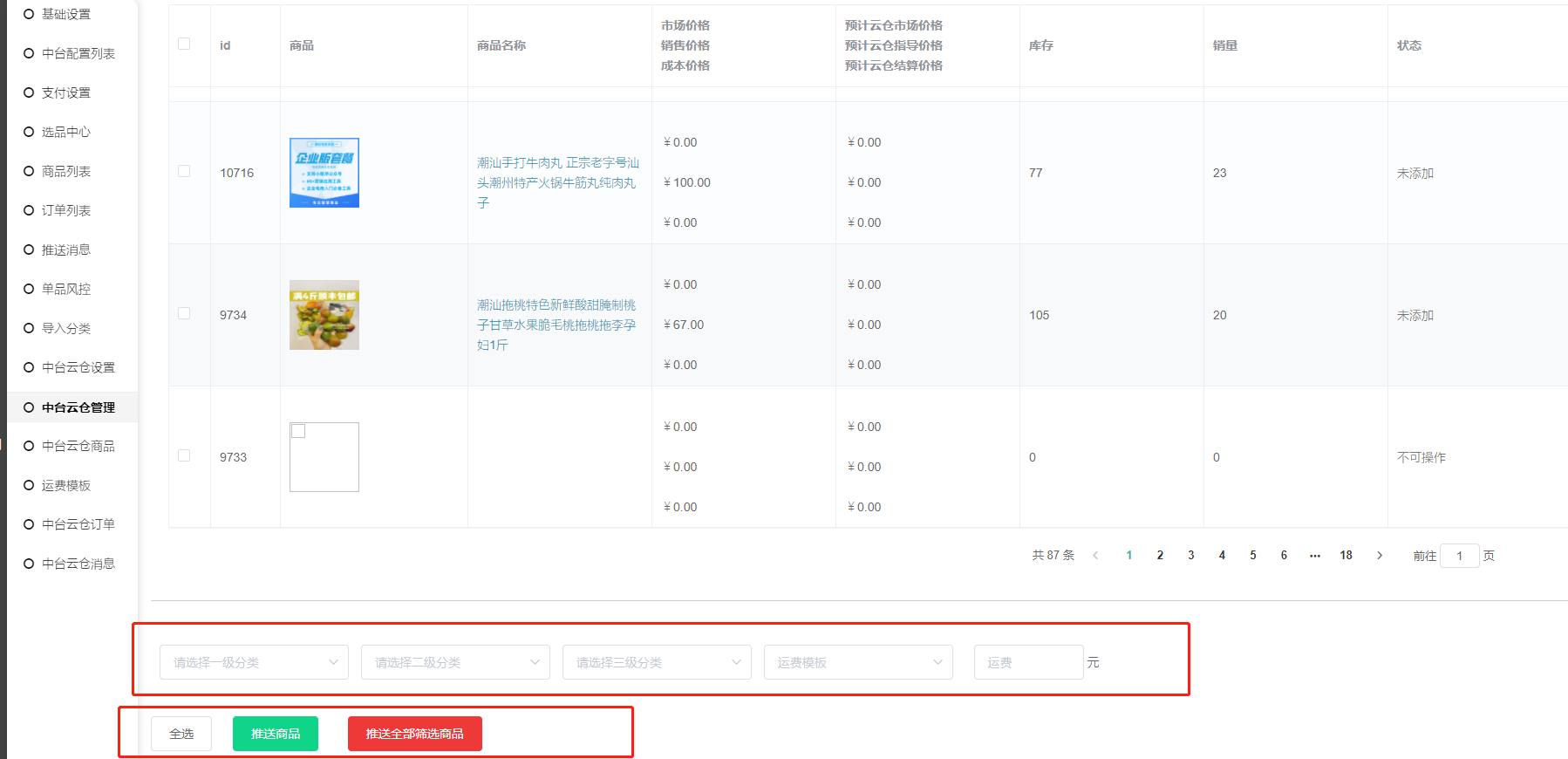Tick the checkbox for product 10716
The height and width of the screenshot is (759, 1568).
(x=184, y=172)
